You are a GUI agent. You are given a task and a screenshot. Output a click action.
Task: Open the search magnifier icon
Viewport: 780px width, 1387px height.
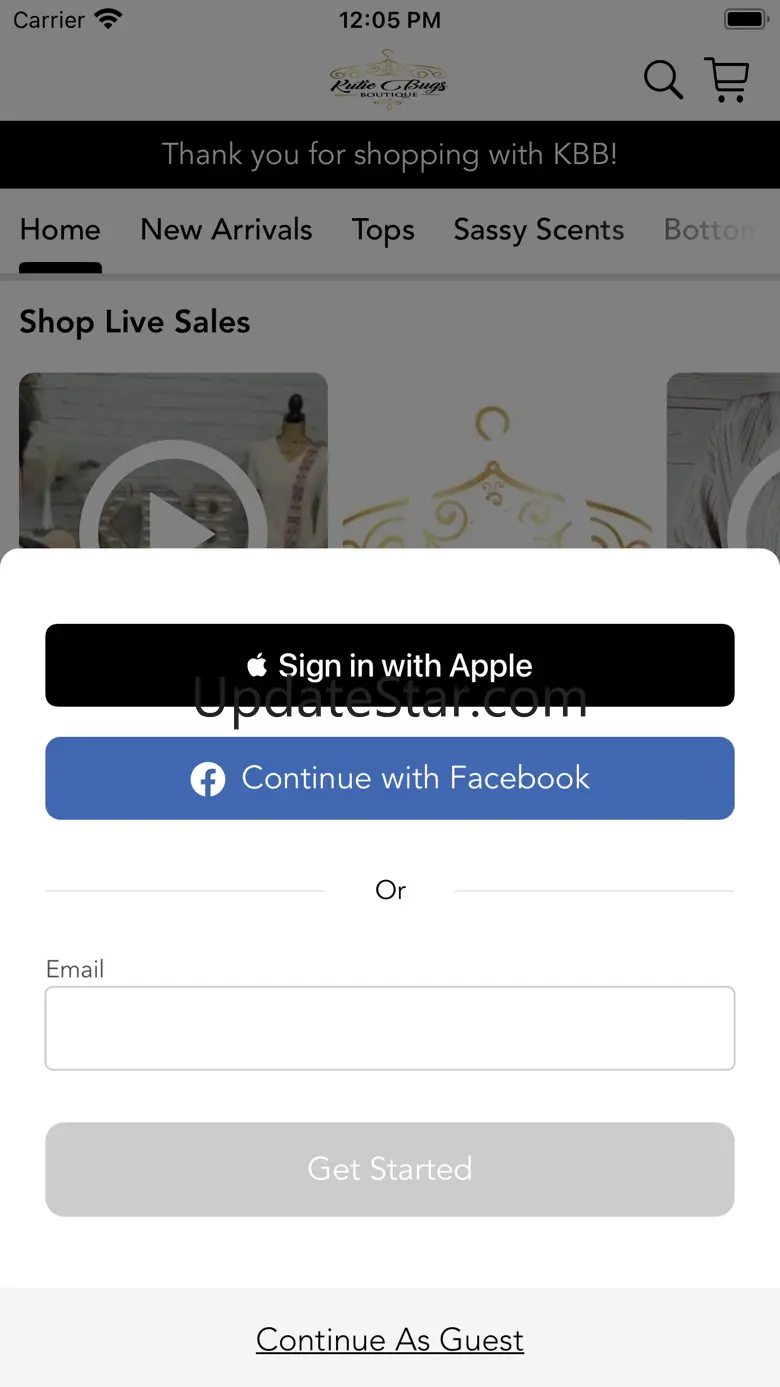click(663, 79)
